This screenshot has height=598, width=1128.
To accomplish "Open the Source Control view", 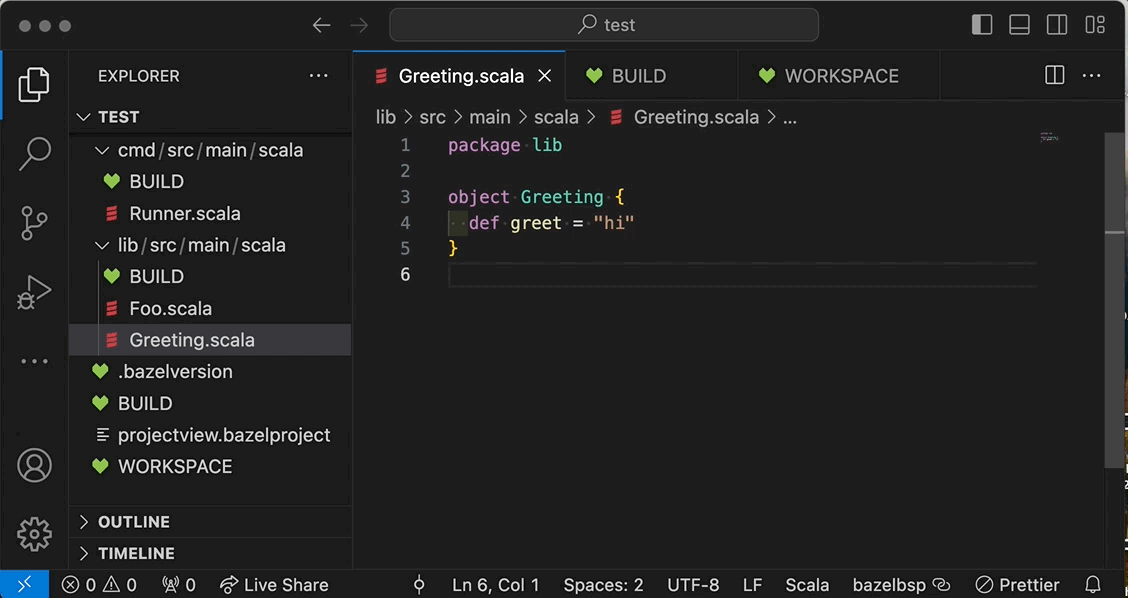I will tap(34, 223).
